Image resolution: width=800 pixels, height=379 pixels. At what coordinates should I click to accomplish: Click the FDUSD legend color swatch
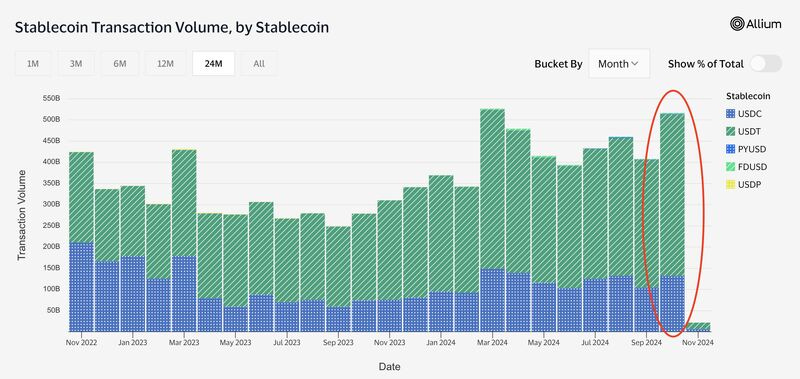pos(731,167)
